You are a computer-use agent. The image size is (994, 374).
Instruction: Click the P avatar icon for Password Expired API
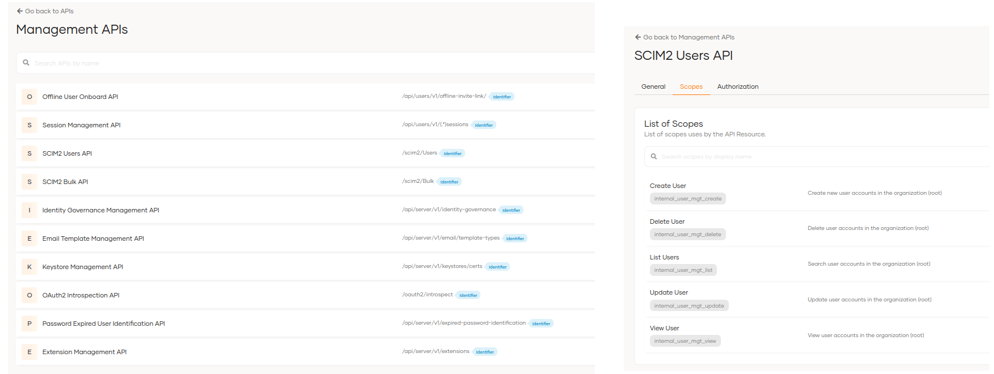pyautogui.click(x=29, y=323)
